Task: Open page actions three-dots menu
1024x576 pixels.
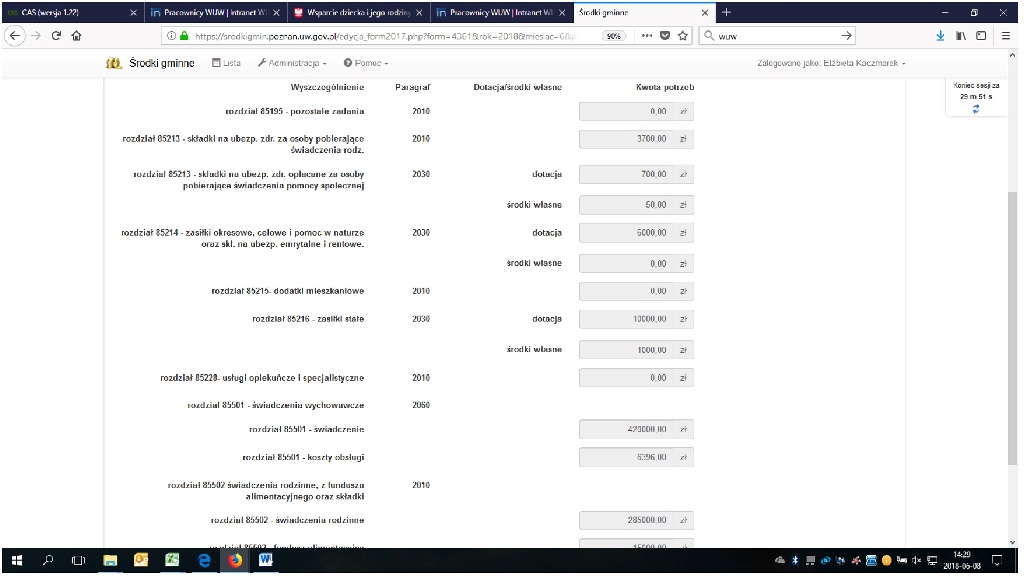Action: tap(648, 35)
